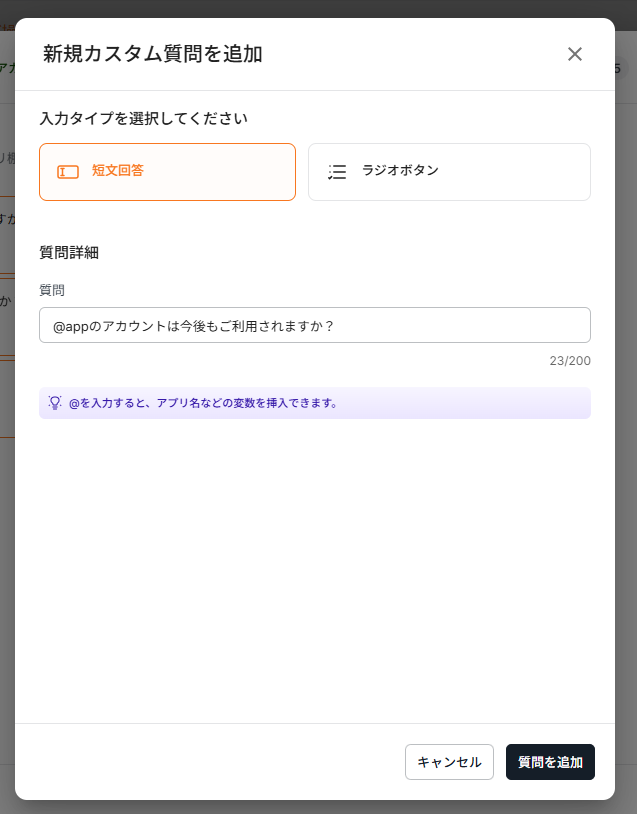Click the 入力タイプを選択してください heading
This screenshot has width=637, height=814.
143,118
